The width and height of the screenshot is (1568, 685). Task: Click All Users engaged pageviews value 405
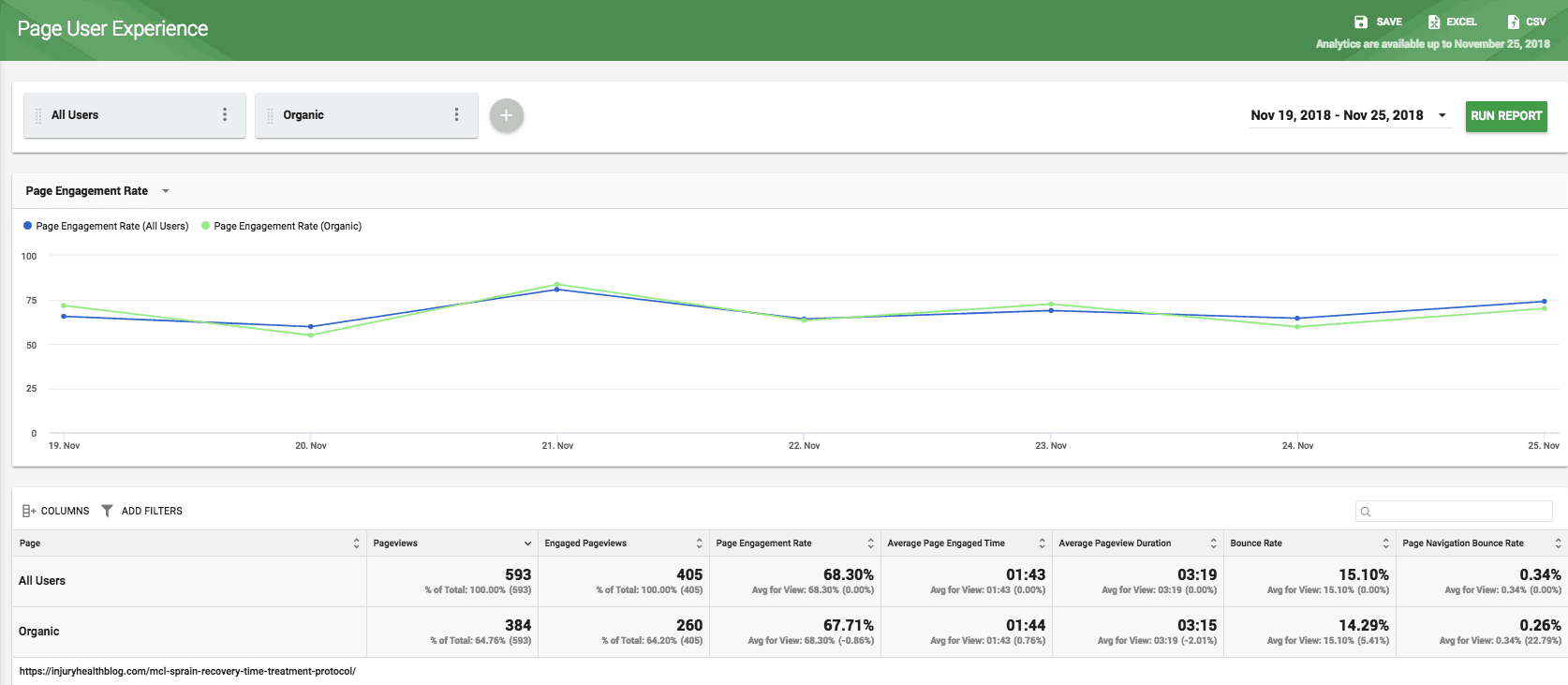(689, 574)
